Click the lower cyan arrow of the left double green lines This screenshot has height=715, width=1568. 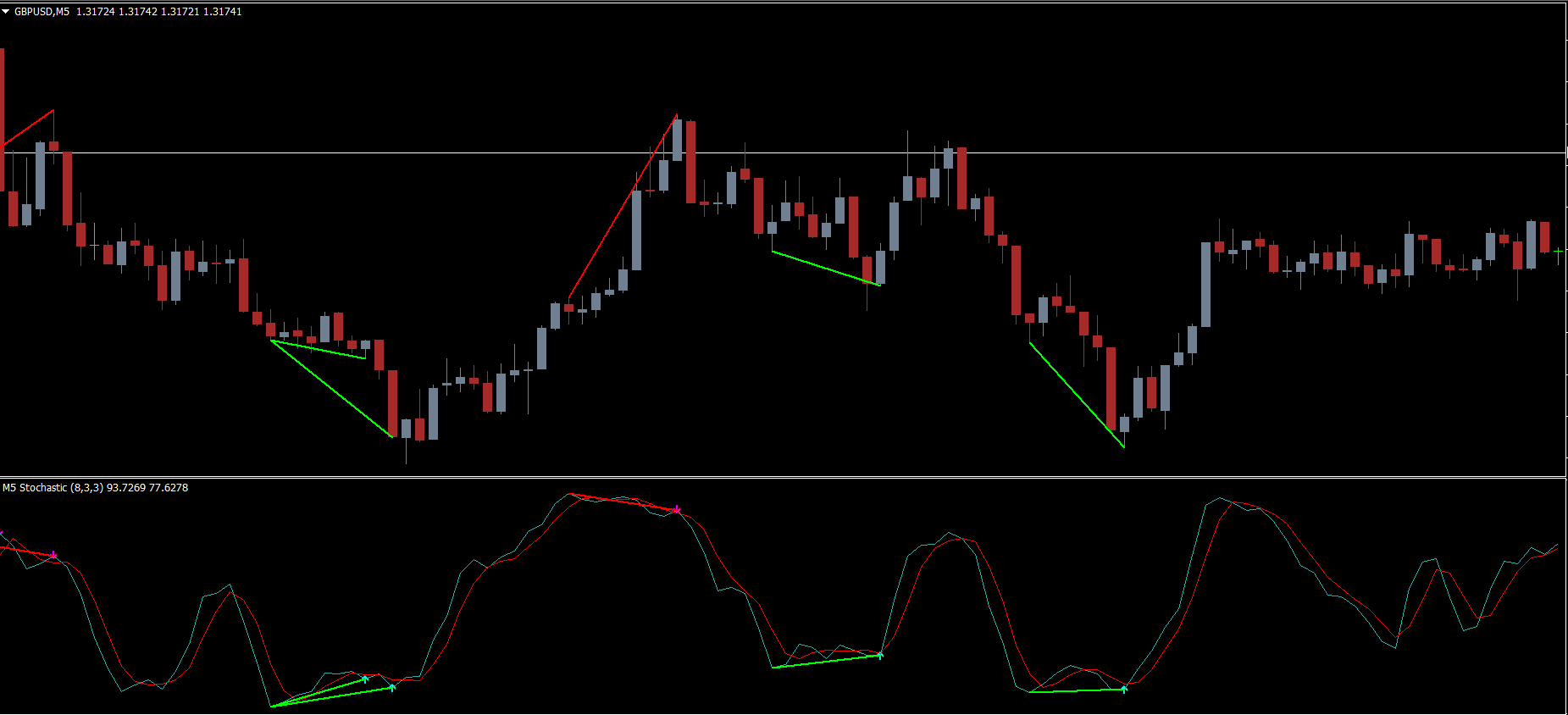click(392, 687)
